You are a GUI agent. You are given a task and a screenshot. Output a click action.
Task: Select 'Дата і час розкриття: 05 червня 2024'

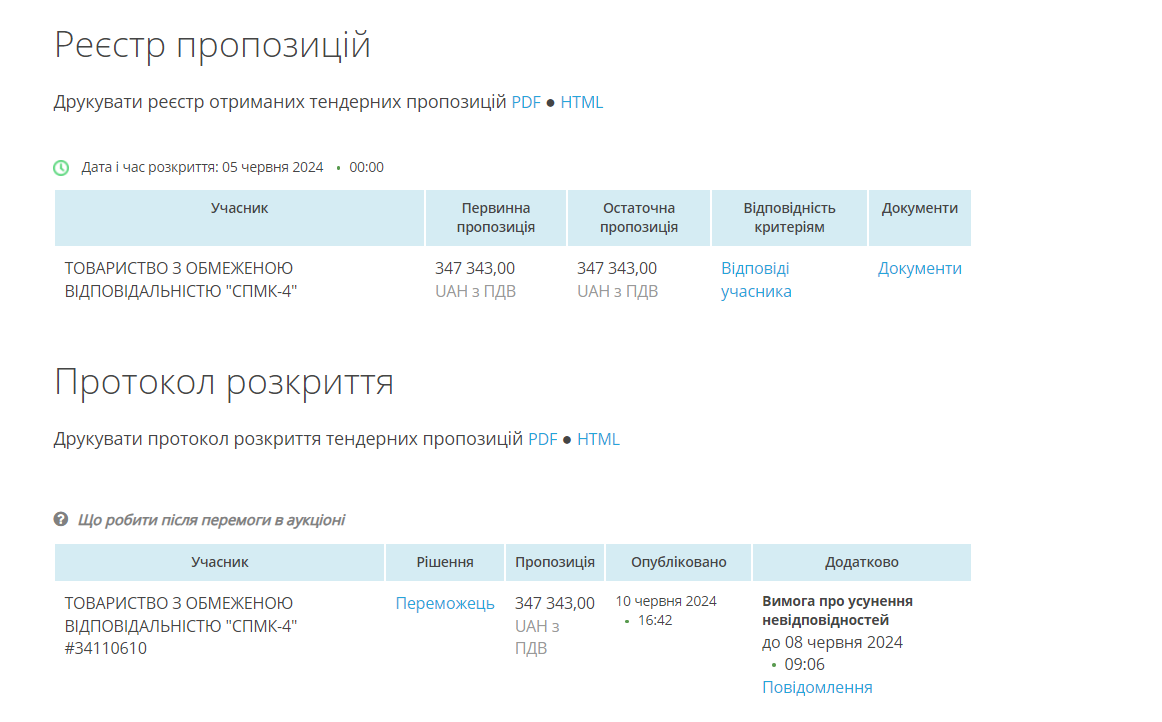pyautogui.click(x=202, y=168)
